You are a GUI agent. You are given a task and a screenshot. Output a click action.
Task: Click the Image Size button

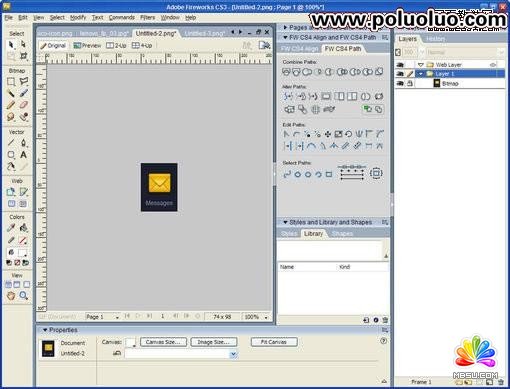tap(214, 342)
